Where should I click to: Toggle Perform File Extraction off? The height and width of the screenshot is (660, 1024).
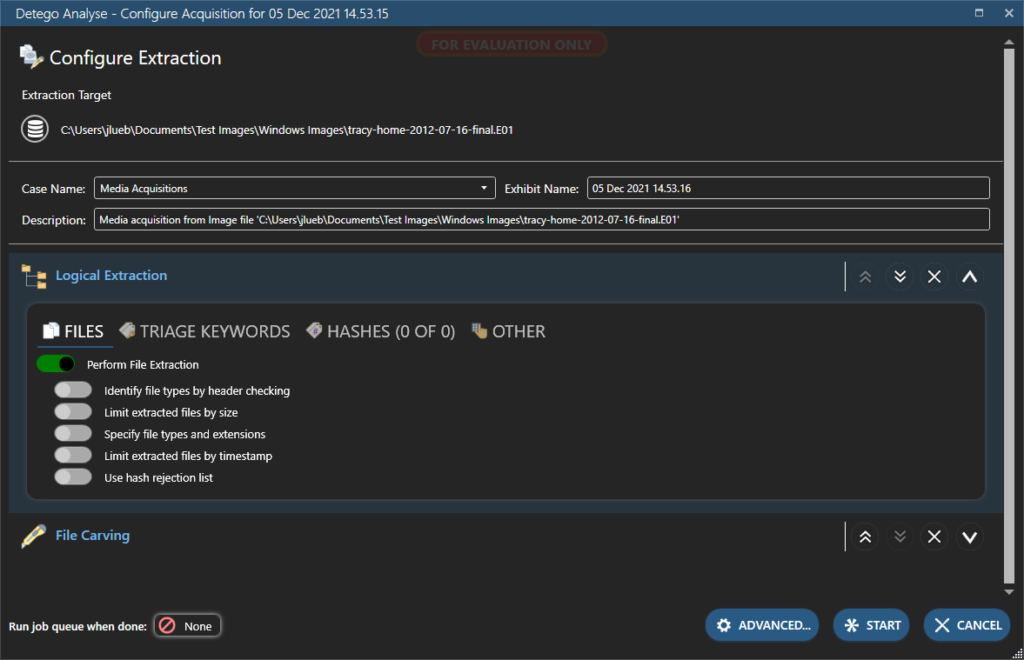click(56, 364)
